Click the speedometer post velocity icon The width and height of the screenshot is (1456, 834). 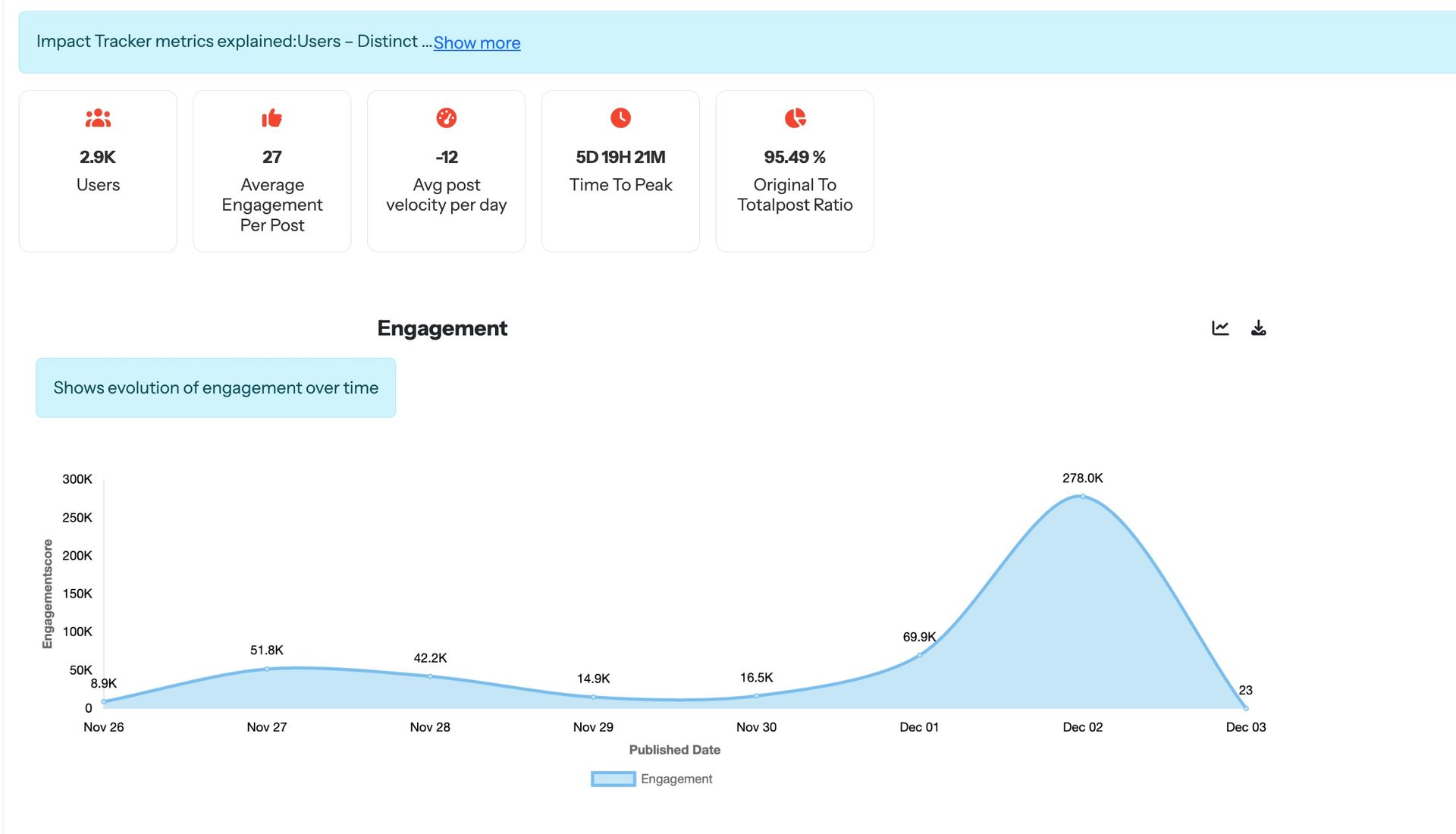[446, 118]
